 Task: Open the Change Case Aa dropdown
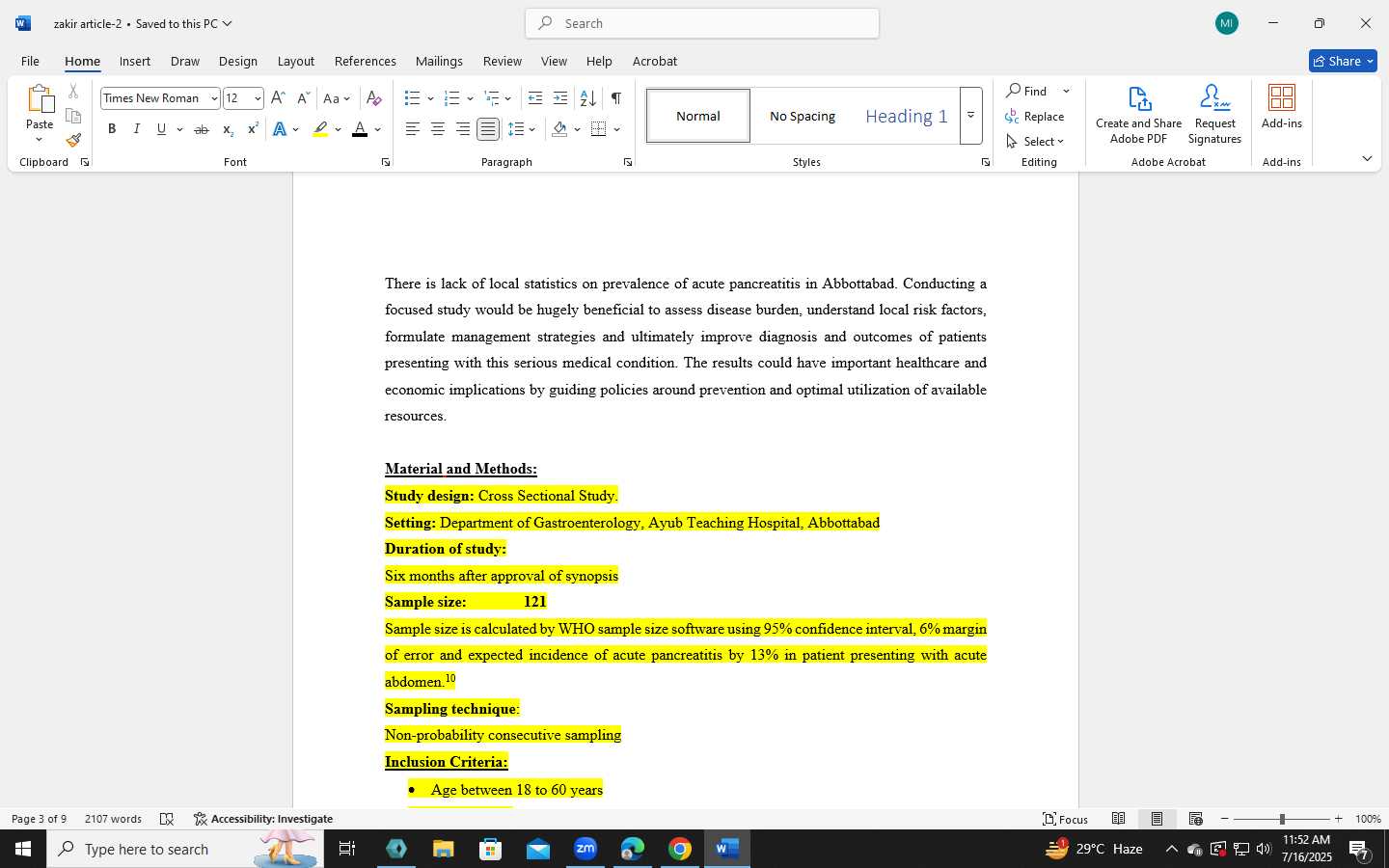(337, 98)
